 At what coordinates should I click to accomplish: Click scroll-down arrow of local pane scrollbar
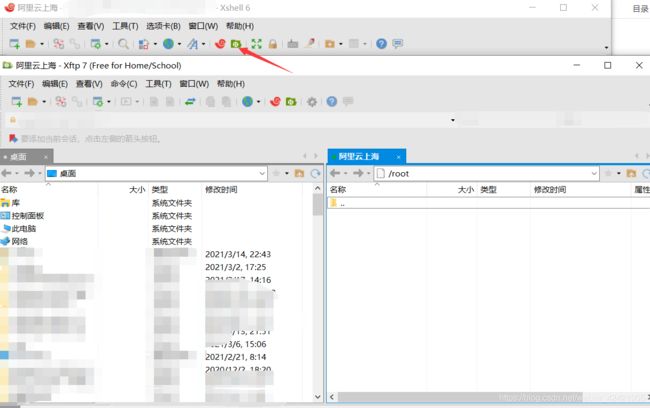coord(318,397)
